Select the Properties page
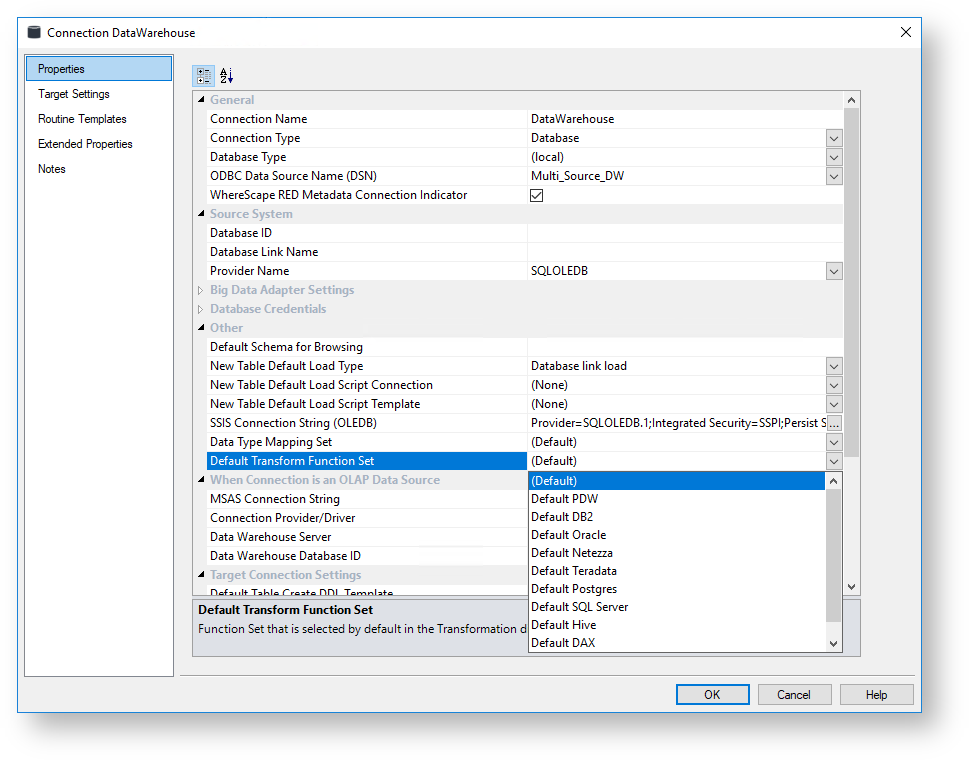Viewport: 970px width, 761px height. 99,69
